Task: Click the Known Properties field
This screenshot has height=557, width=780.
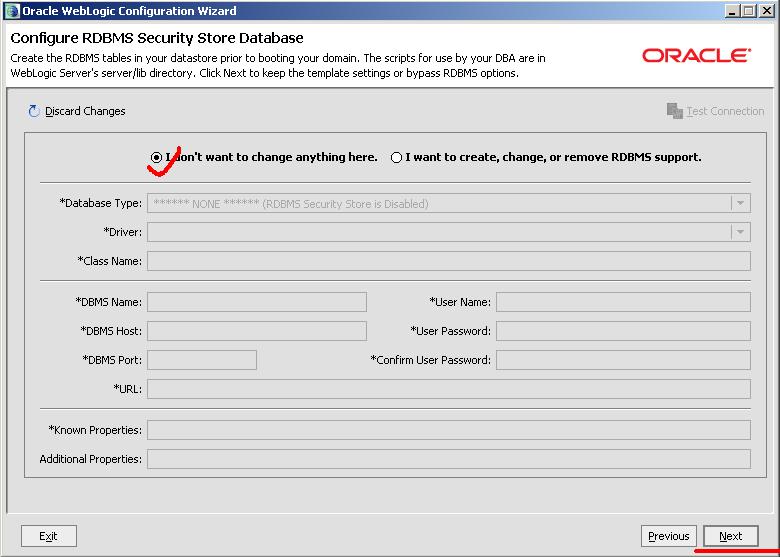Action: pos(449,430)
